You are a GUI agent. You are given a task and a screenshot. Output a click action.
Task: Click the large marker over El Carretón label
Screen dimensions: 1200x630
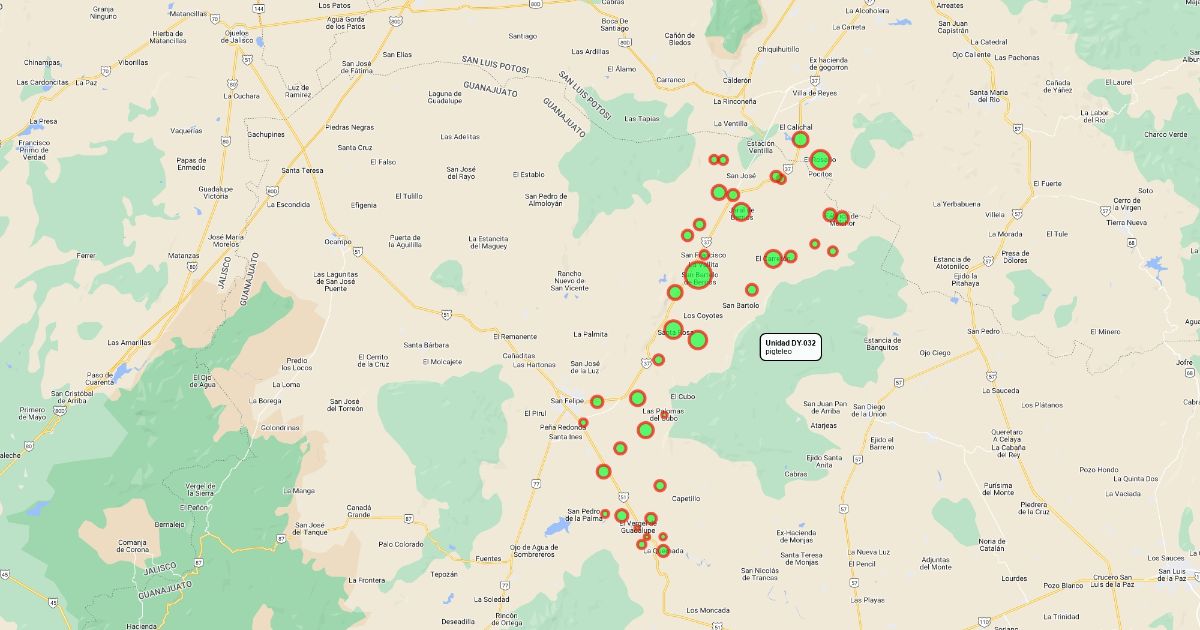(773, 259)
